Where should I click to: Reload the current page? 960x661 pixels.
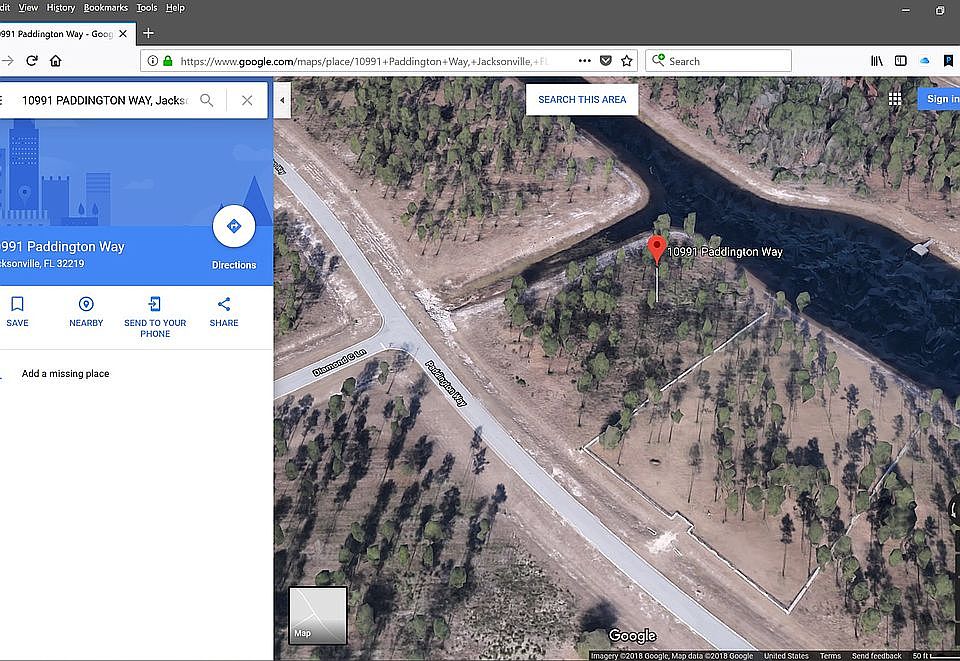pyautogui.click(x=32, y=61)
